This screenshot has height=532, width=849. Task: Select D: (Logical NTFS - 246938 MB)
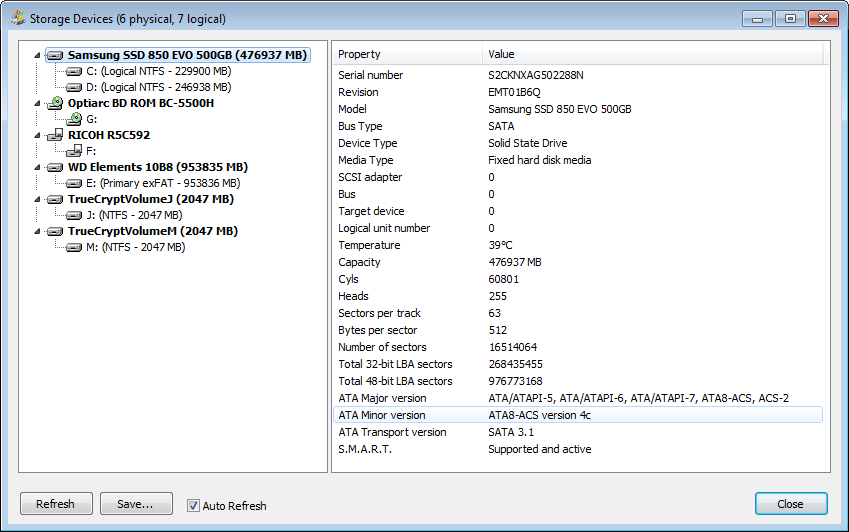159,87
